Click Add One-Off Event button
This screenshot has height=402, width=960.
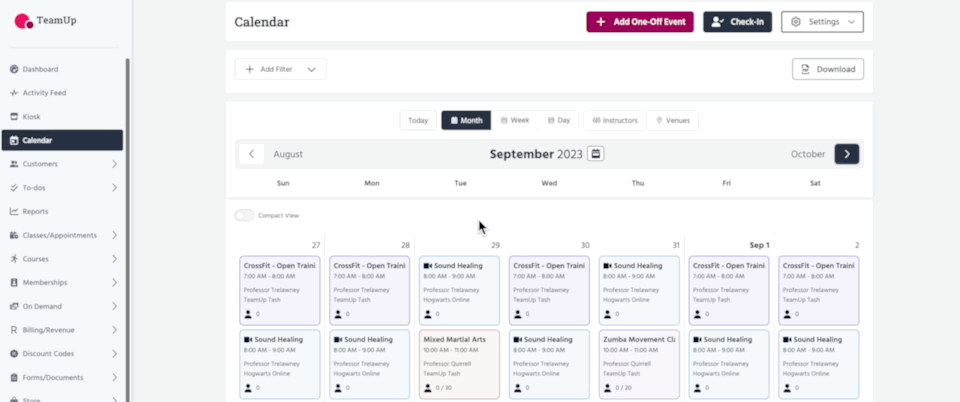(x=639, y=22)
